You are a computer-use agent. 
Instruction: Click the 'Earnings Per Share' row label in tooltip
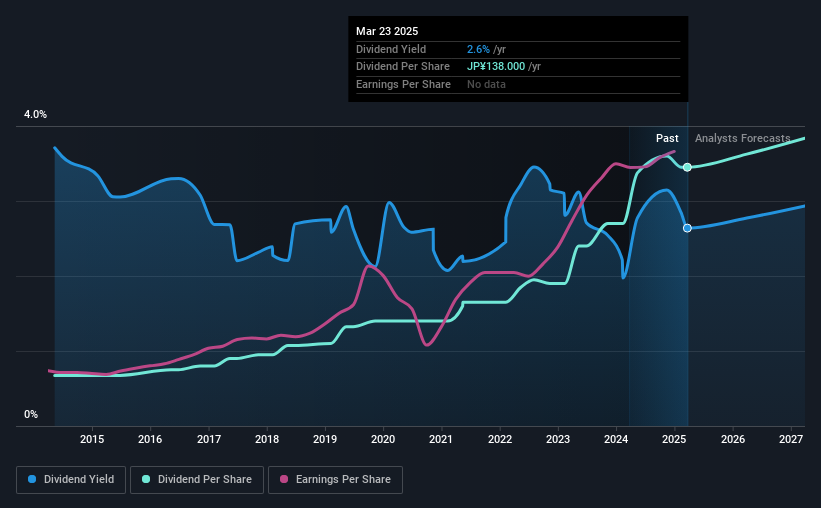click(x=403, y=84)
